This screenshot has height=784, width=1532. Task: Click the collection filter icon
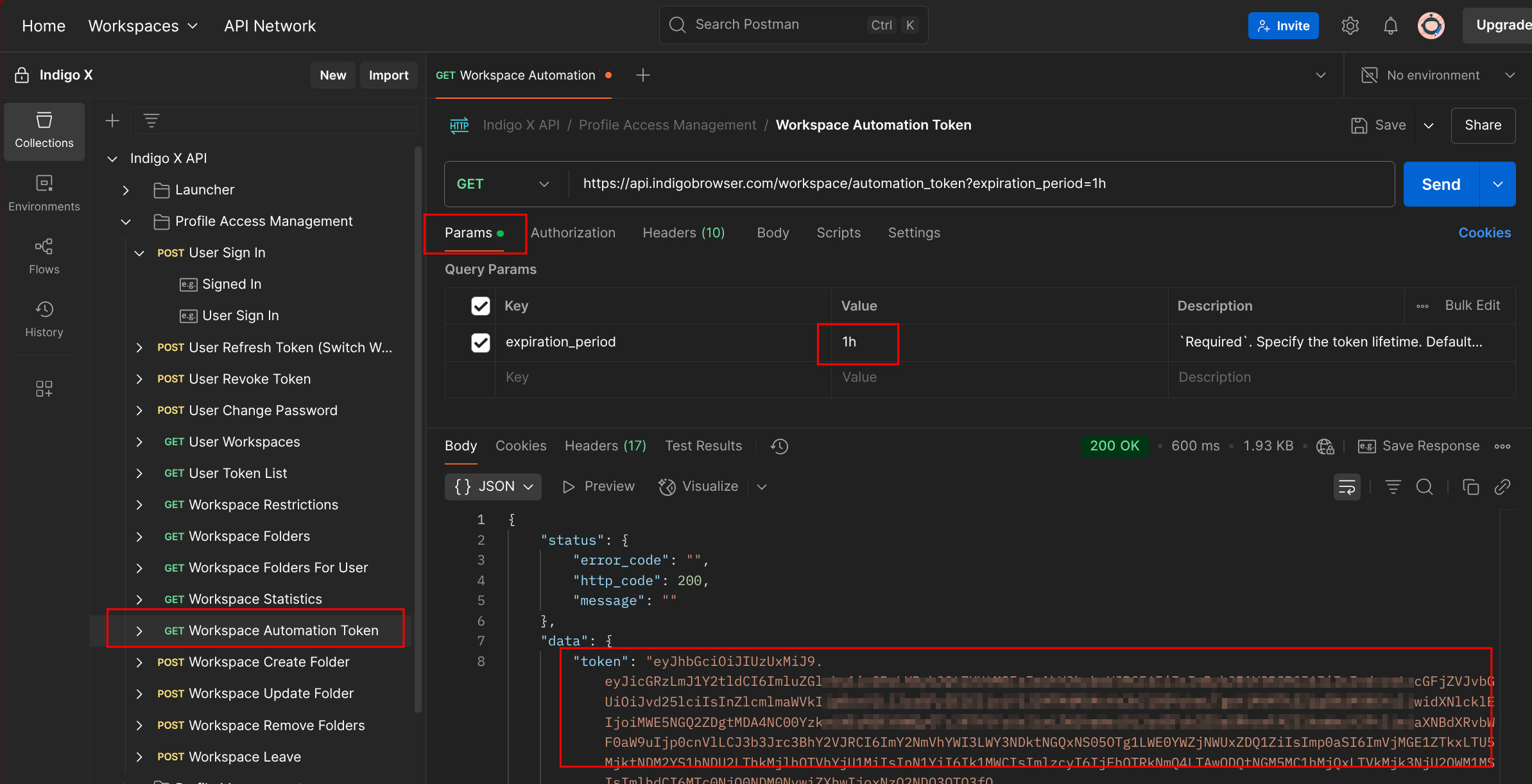coord(151,121)
